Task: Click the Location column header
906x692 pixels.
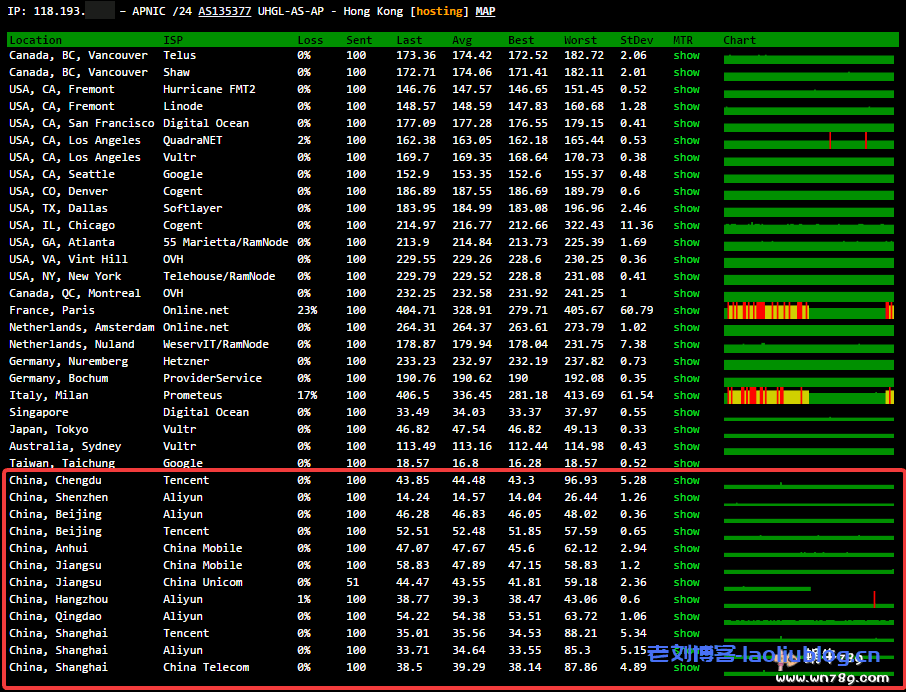Action: [35, 40]
